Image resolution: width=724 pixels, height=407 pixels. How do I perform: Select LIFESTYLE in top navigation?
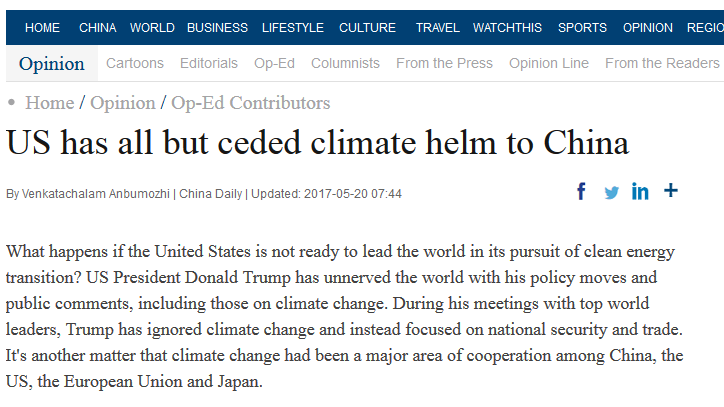click(293, 28)
